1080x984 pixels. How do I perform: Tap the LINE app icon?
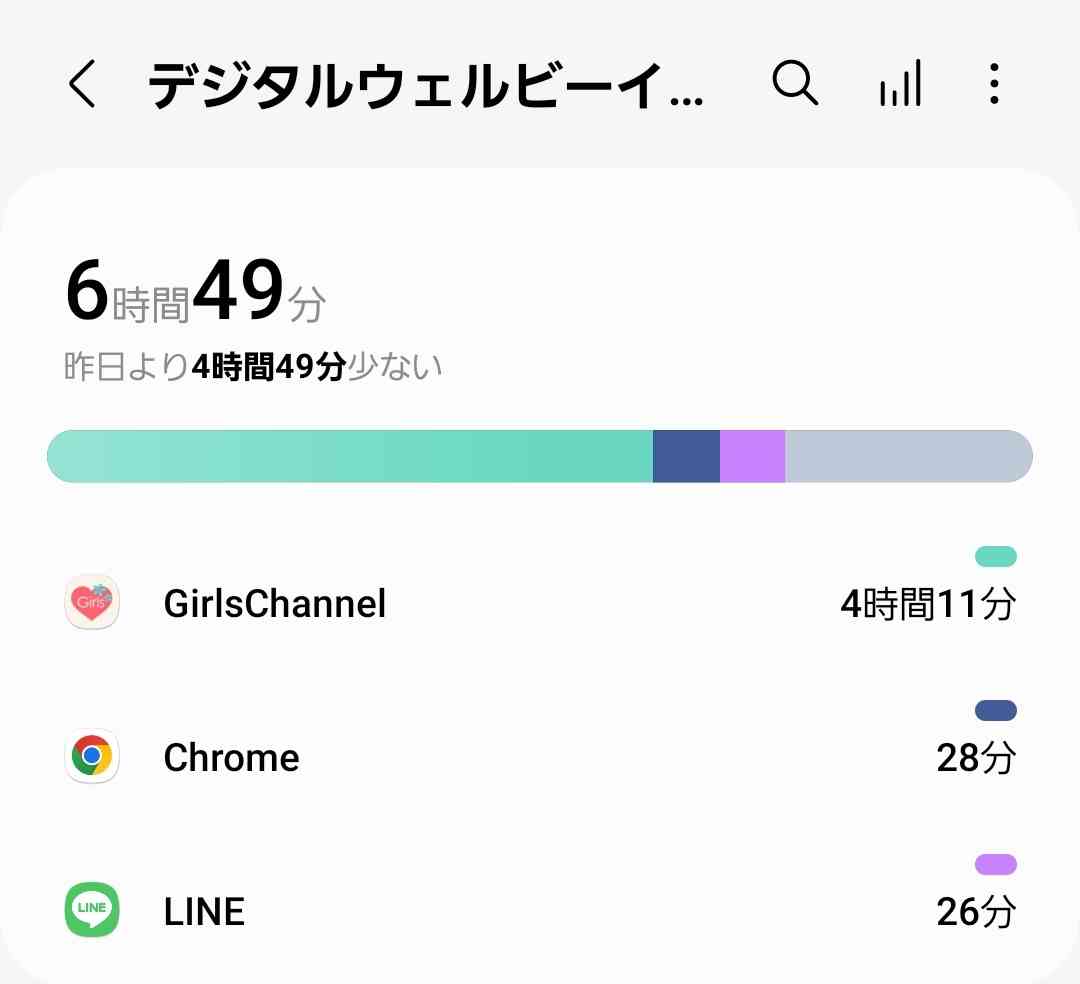(92, 910)
